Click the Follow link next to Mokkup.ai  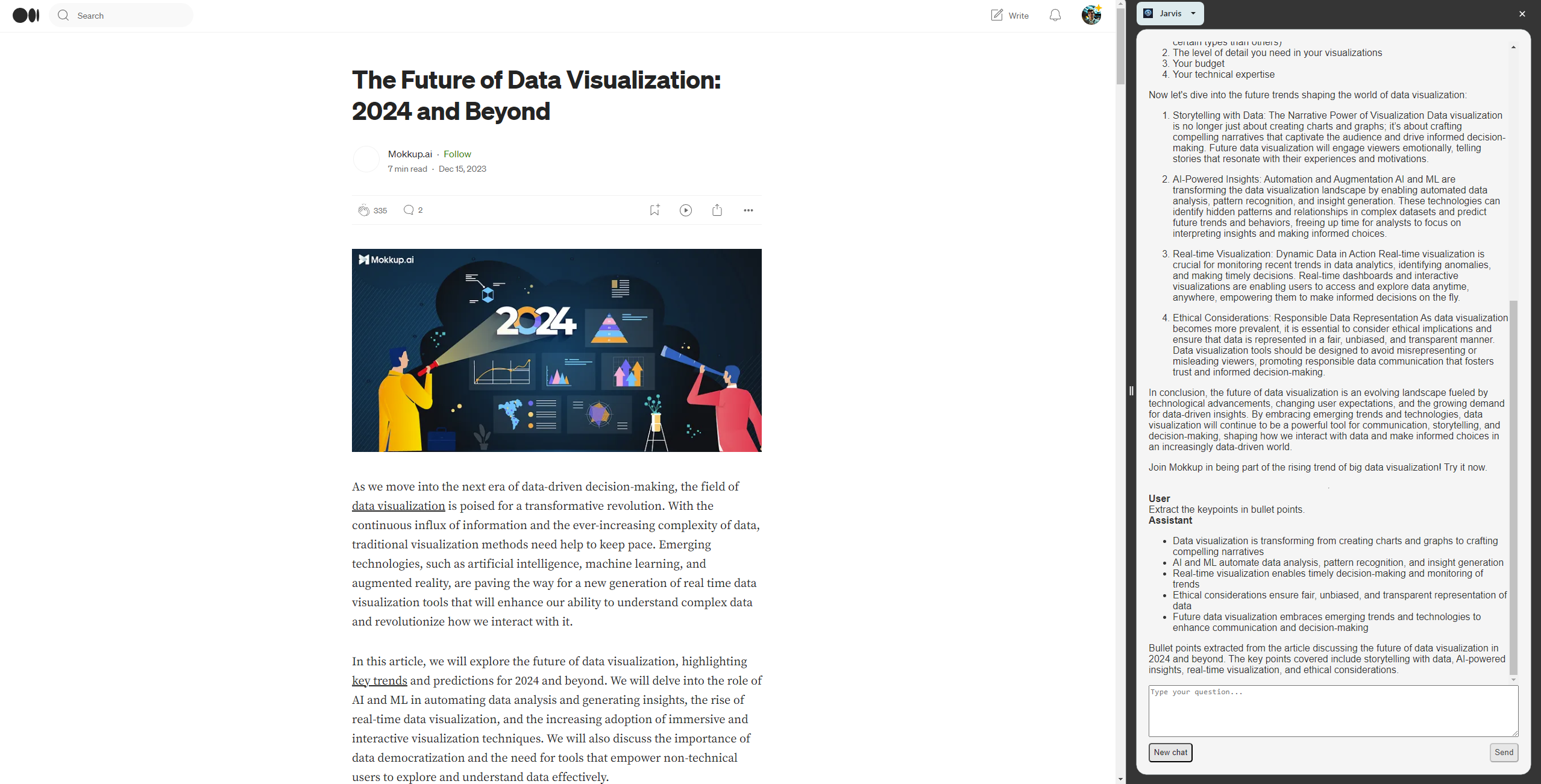click(x=457, y=154)
